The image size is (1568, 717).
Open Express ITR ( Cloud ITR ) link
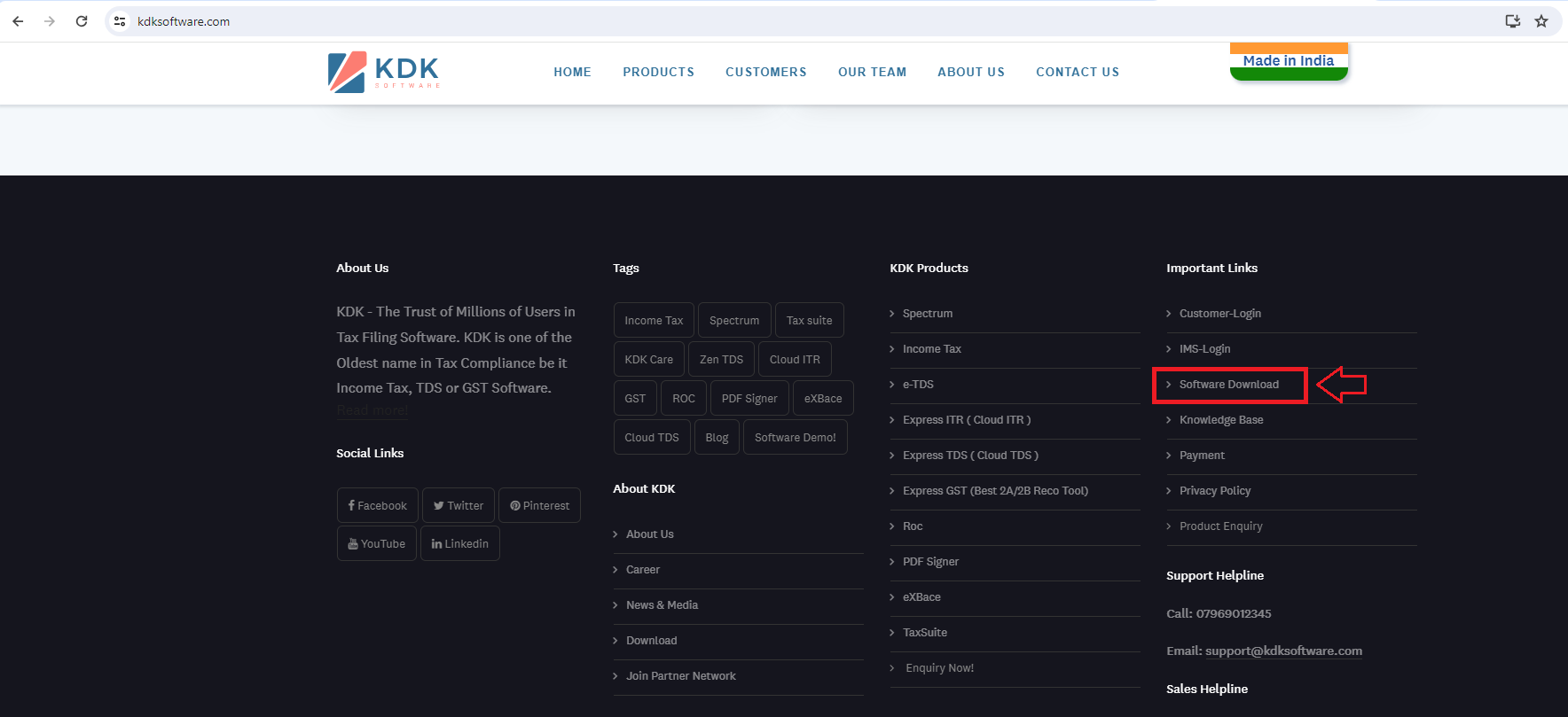pos(967,419)
